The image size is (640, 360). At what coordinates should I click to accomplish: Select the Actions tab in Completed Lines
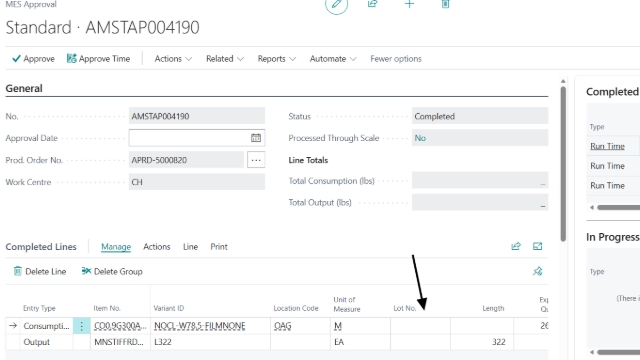157,247
